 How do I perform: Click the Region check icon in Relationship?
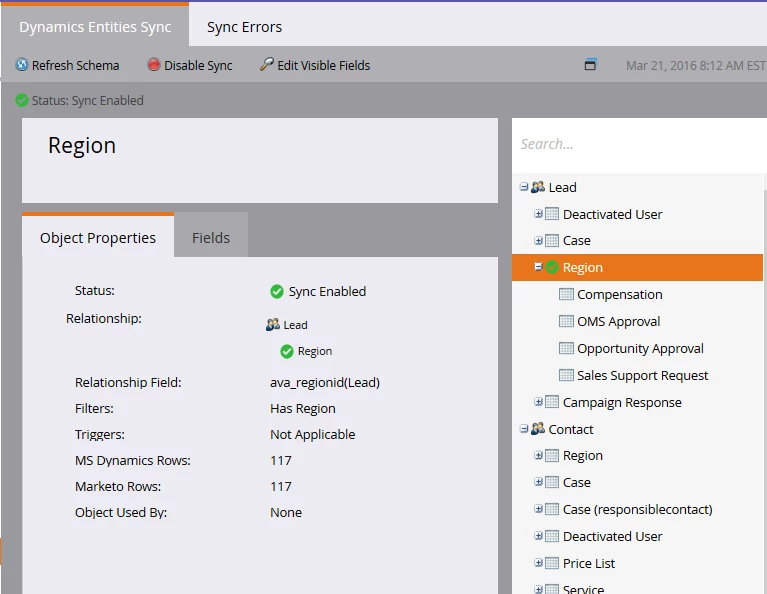287,351
